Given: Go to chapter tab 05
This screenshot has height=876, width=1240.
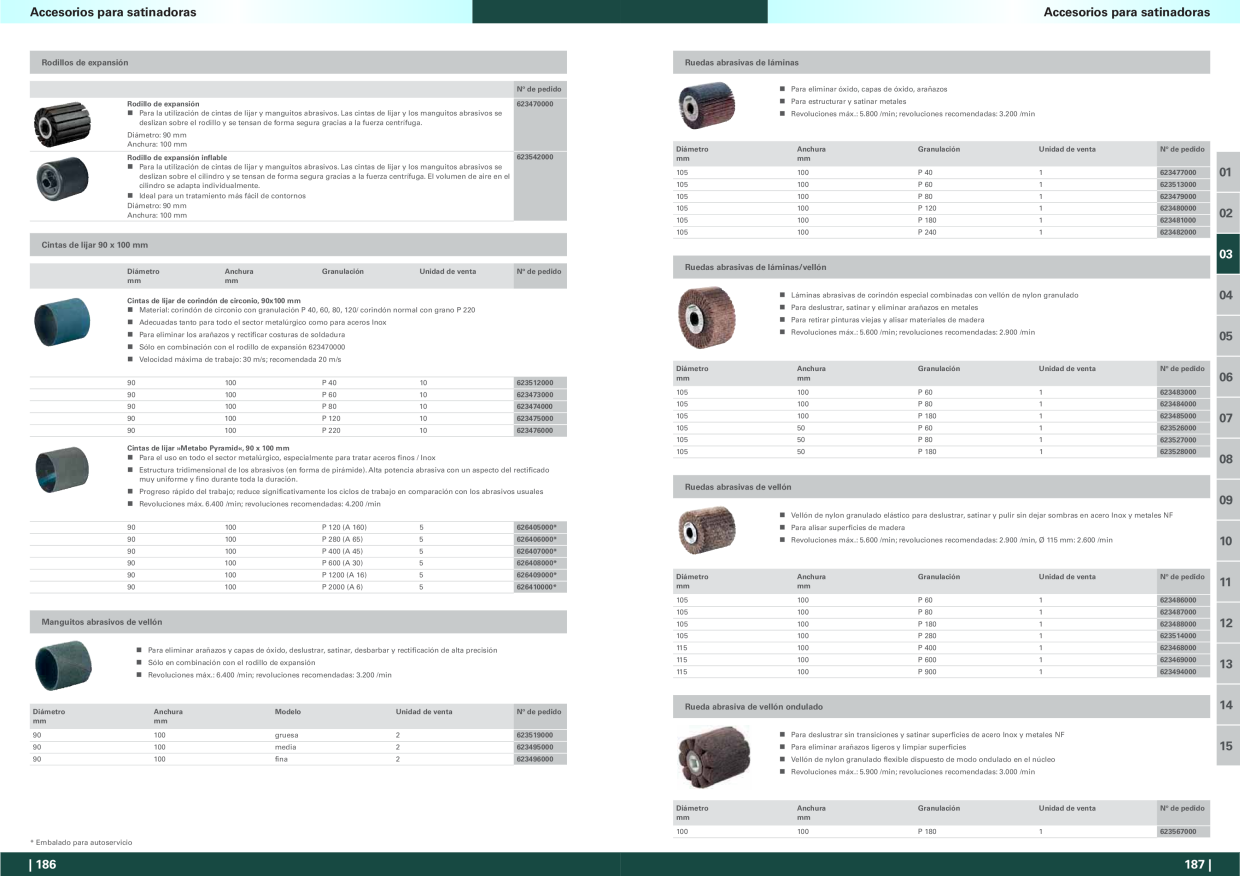Looking at the screenshot, I should pyautogui.click(x=1226, y=337).
